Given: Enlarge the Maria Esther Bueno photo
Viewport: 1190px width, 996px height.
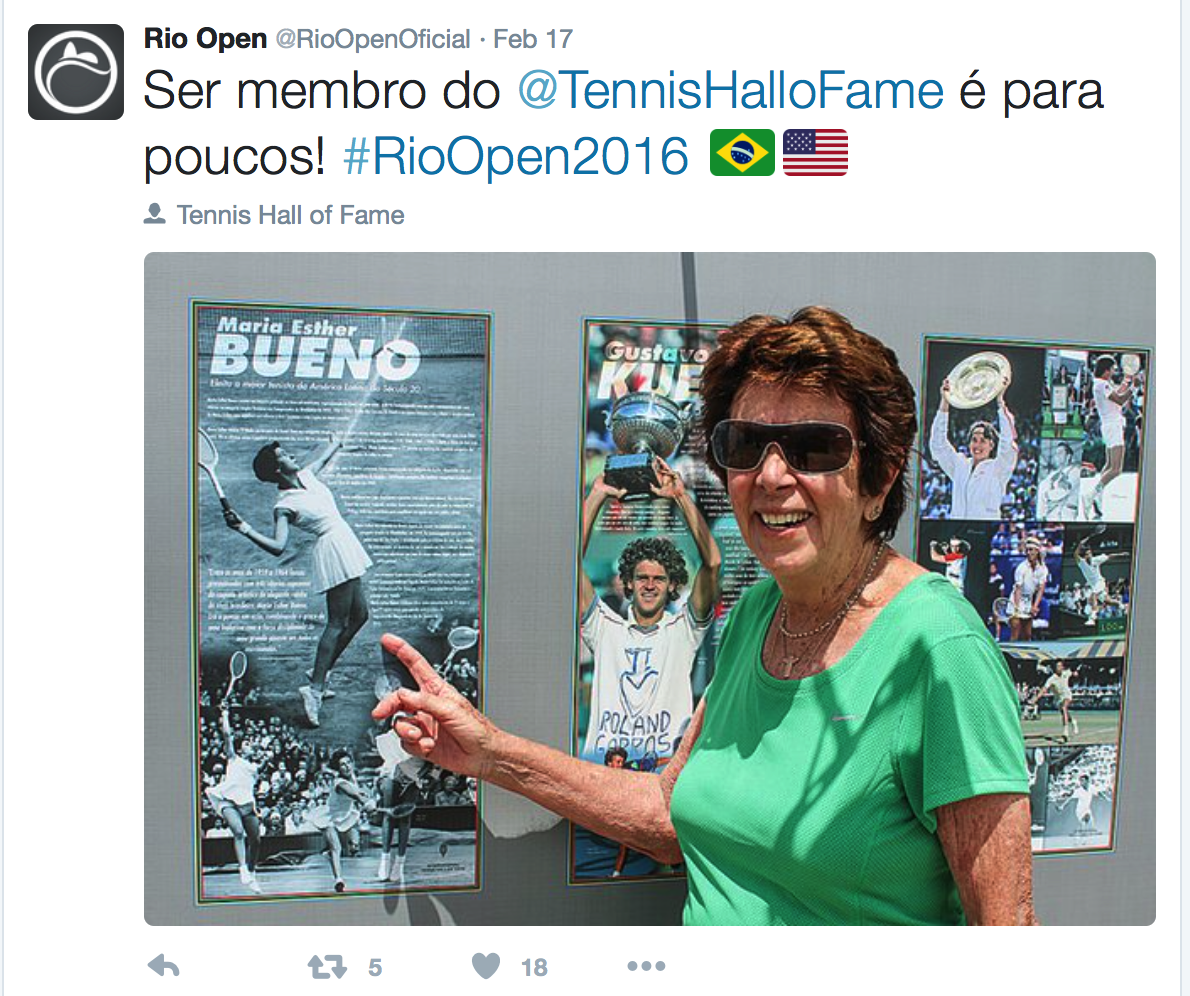Looking at the screenshot, I should (x=650, y=588).
